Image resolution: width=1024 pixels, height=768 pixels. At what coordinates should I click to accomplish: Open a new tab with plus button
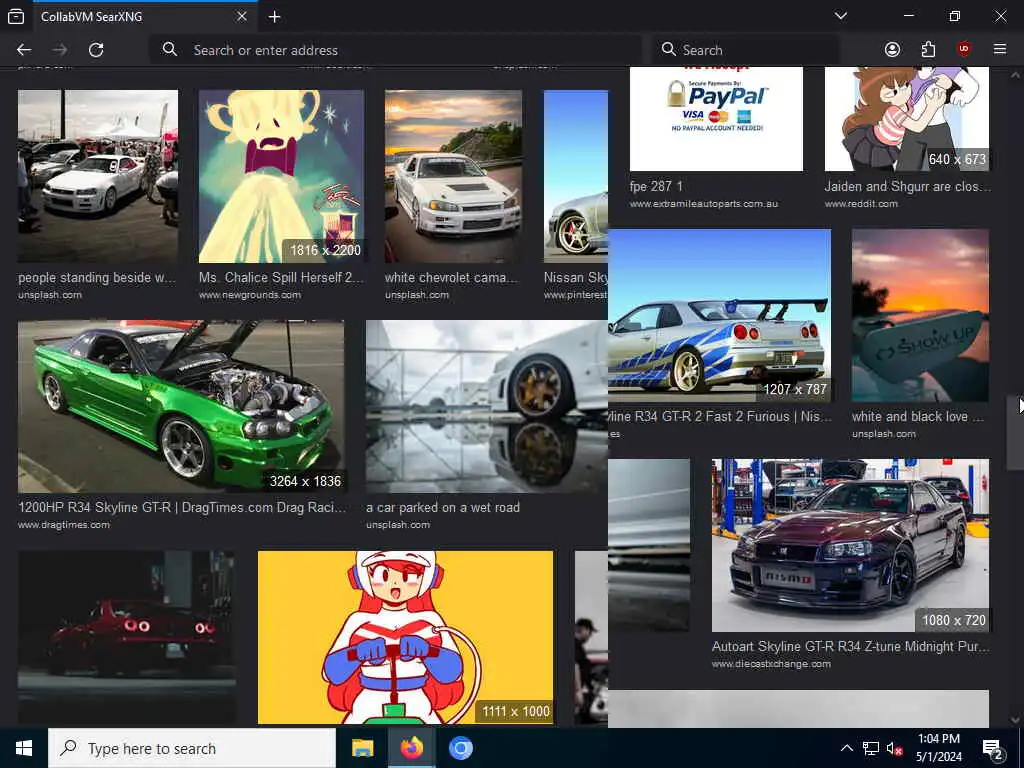(274, 16)
